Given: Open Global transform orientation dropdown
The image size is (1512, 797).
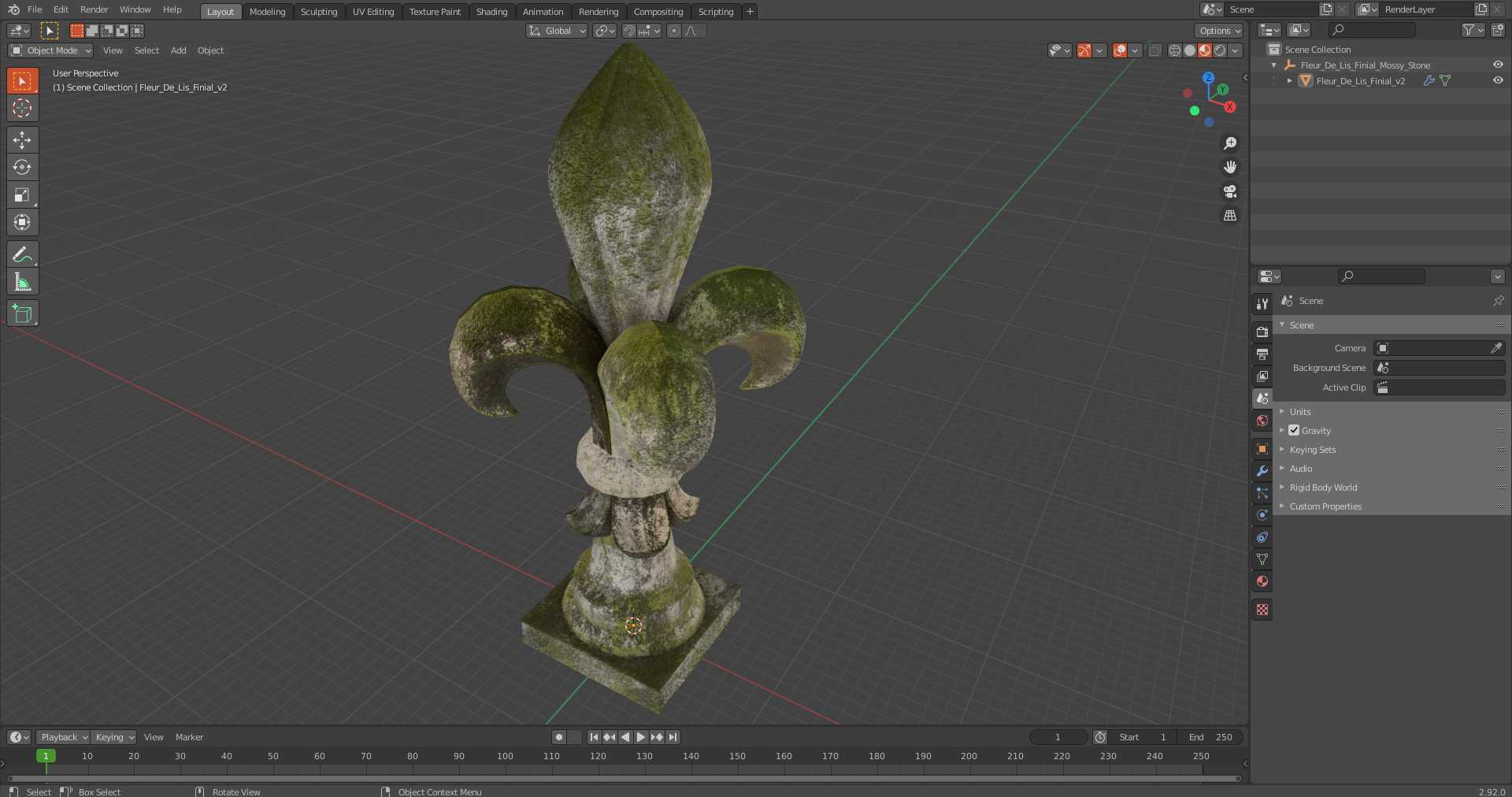Looking at the screenshot, I should [x=557, y=31].
